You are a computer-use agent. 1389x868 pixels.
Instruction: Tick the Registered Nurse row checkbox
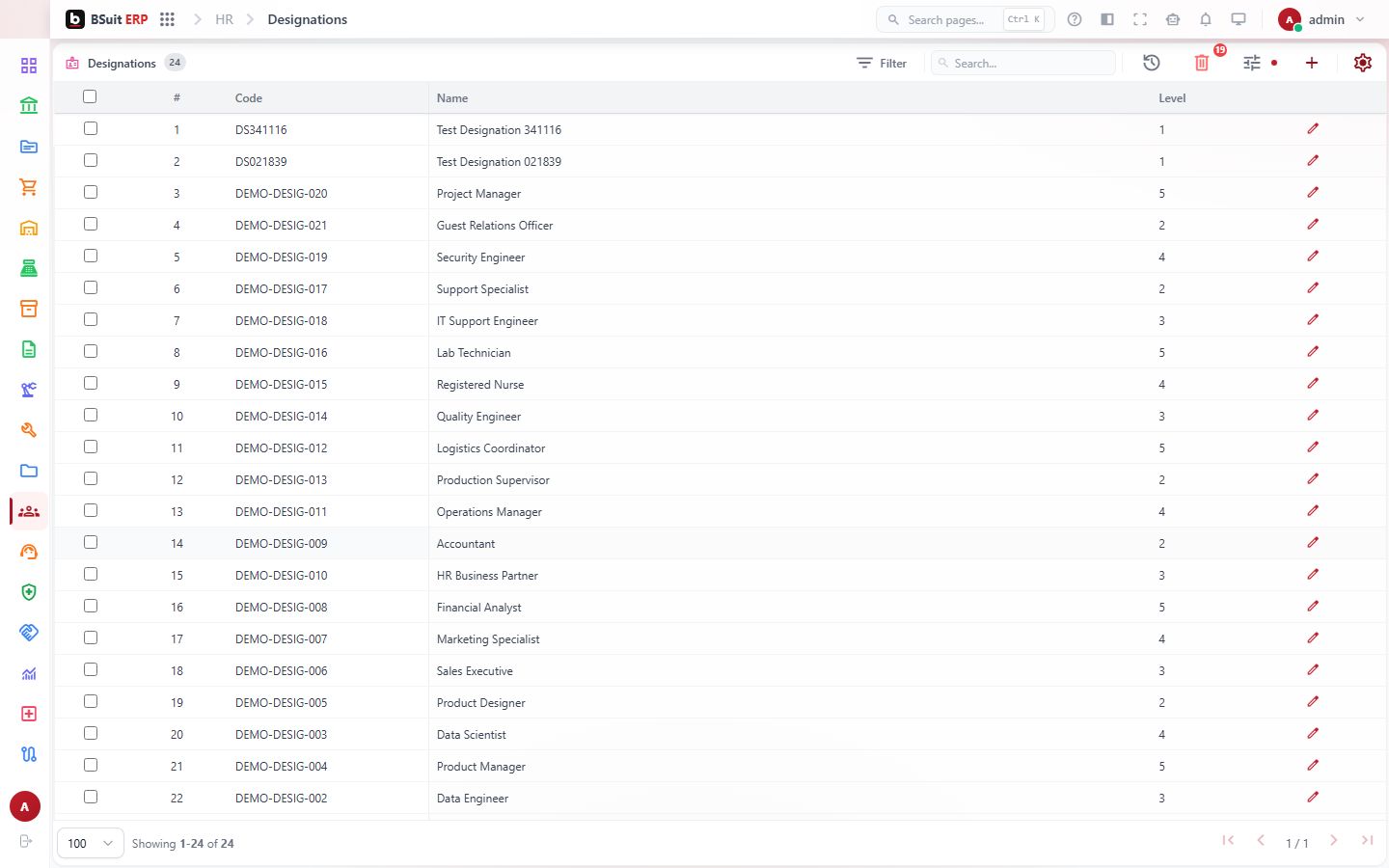pos(91,383)
